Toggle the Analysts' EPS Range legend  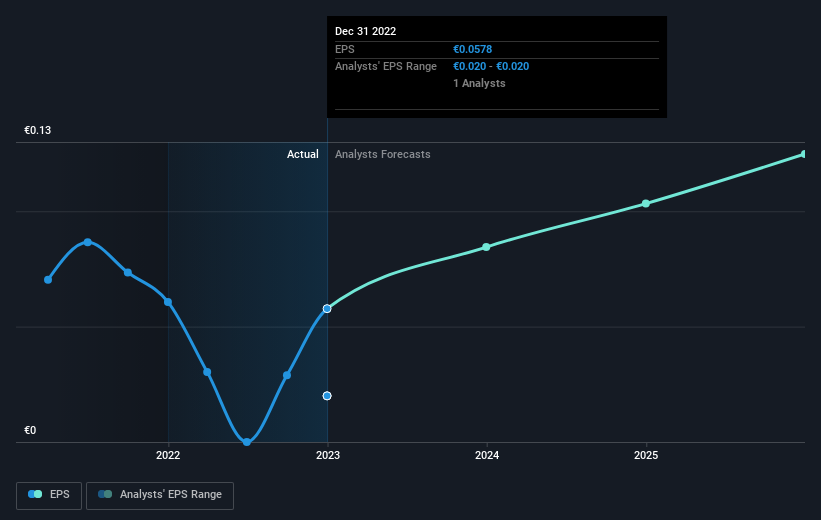tap(160, 495)
